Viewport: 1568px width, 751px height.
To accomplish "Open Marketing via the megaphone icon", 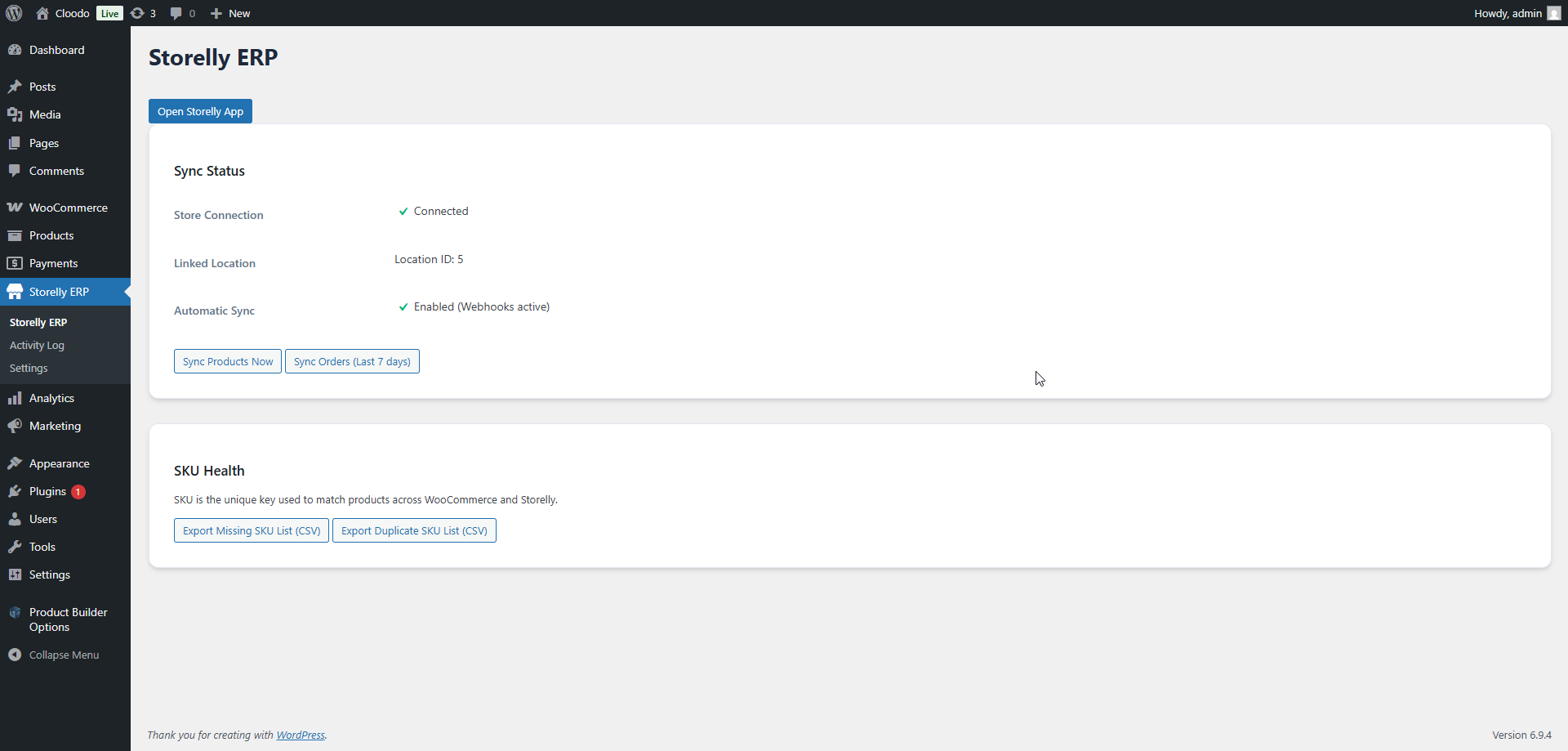I will pos(15,426).
